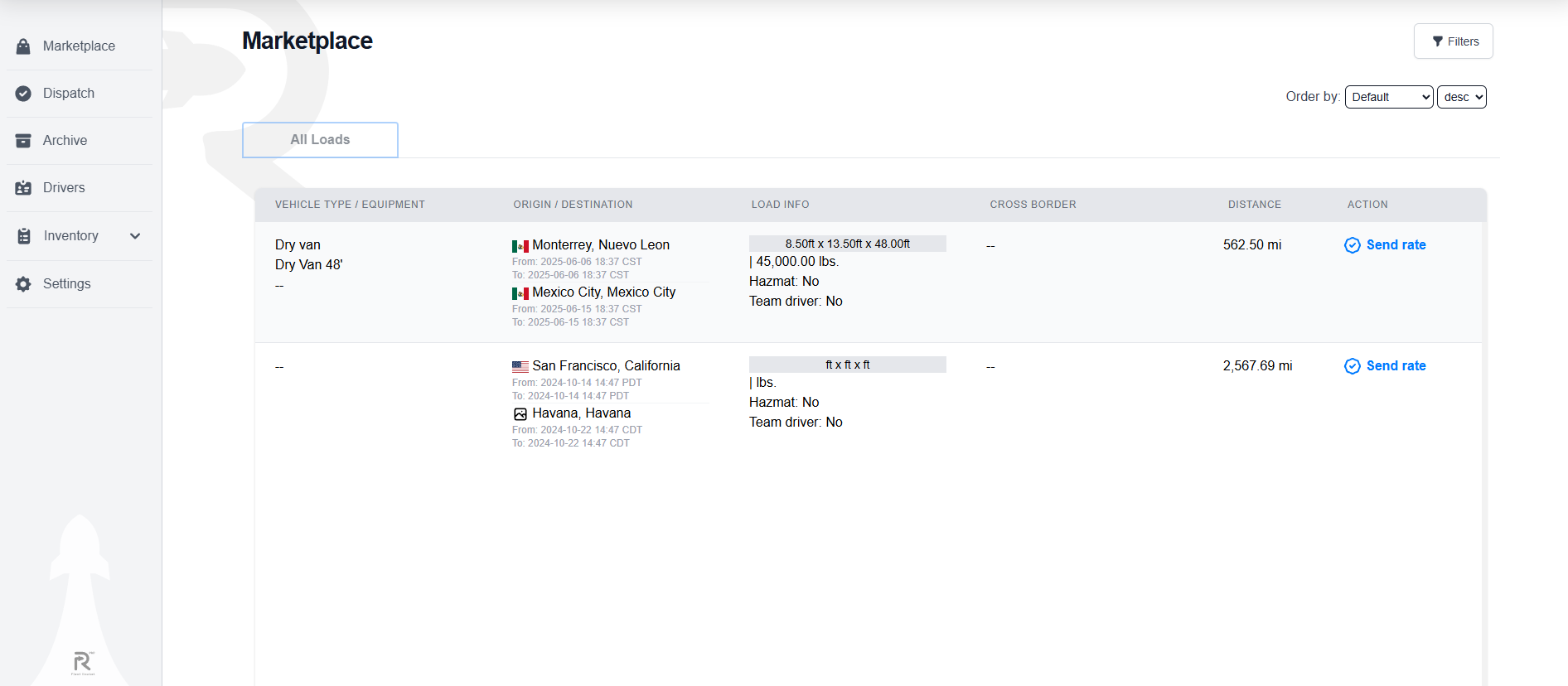This screenshot has width=1568, height=686.
Task: Click the Drivers ID badge icon
Action: pos(23,188)
